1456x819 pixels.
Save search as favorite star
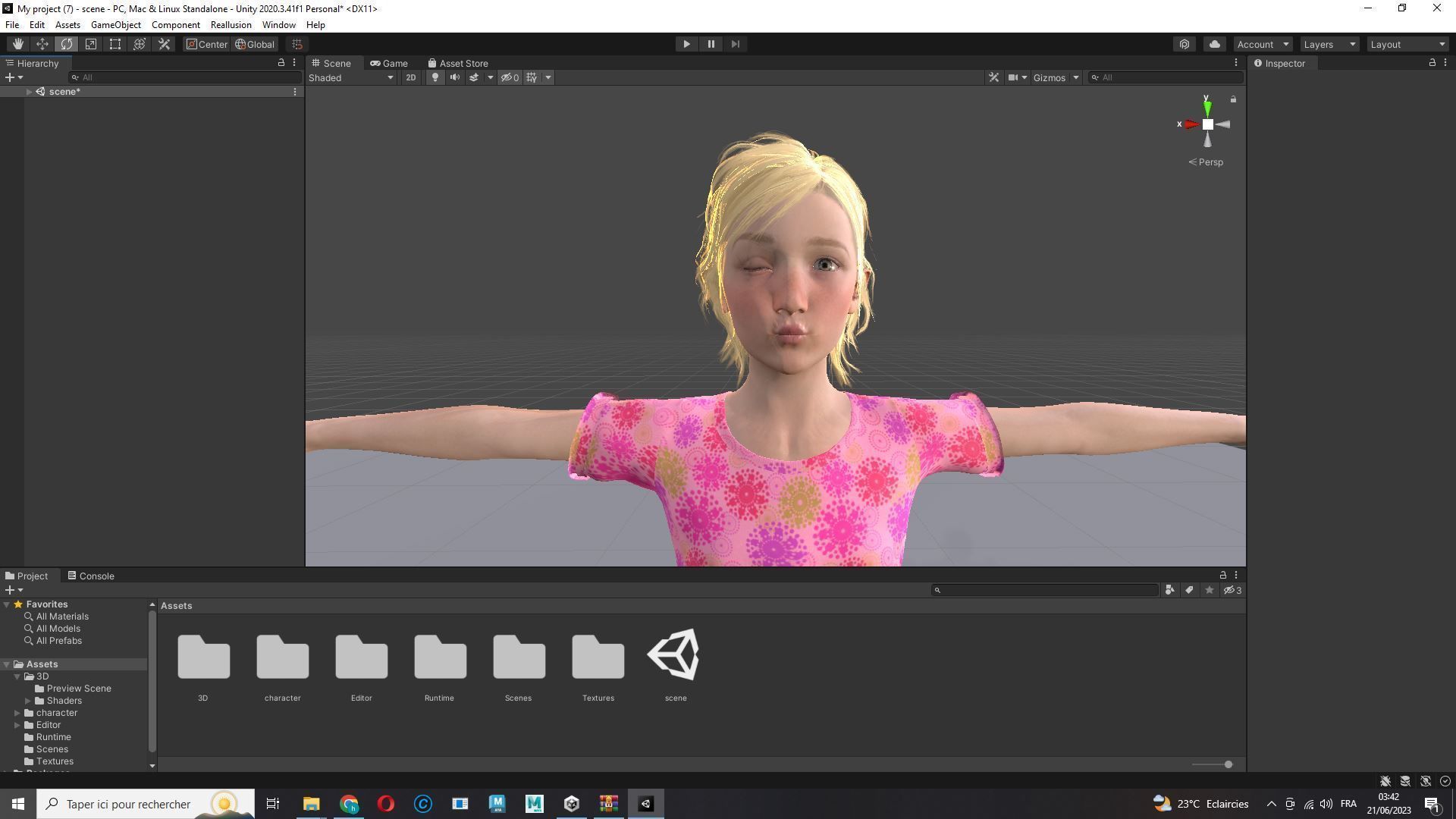[x=1209, y=590]
